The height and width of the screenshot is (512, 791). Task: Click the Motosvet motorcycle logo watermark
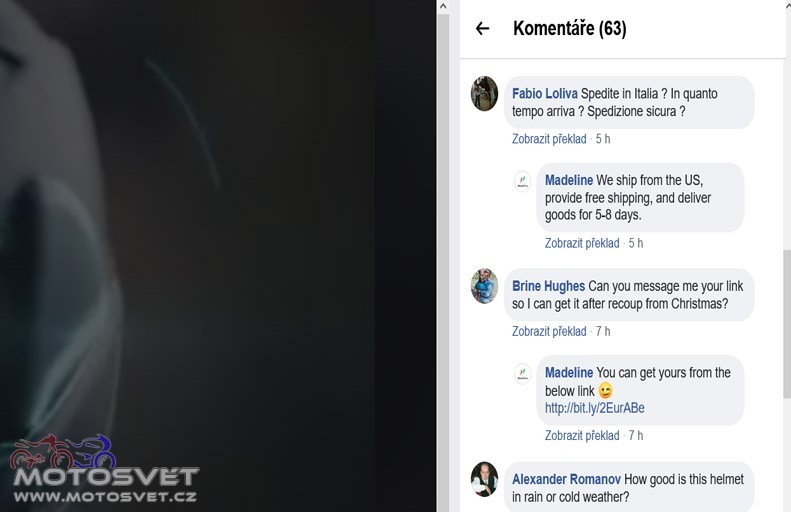(x=105, y=469)
